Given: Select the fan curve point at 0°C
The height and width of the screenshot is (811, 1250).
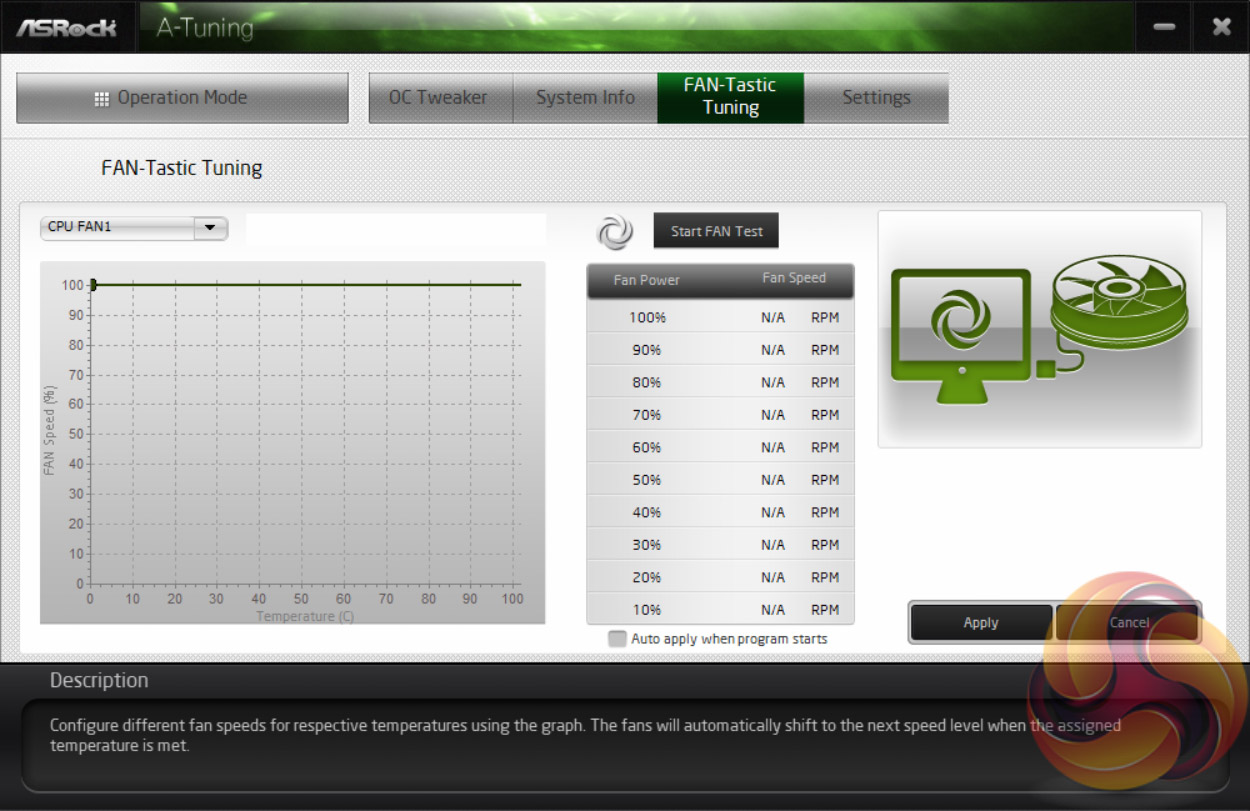Looking at the screenshot, I should click(x=92, y=285).
